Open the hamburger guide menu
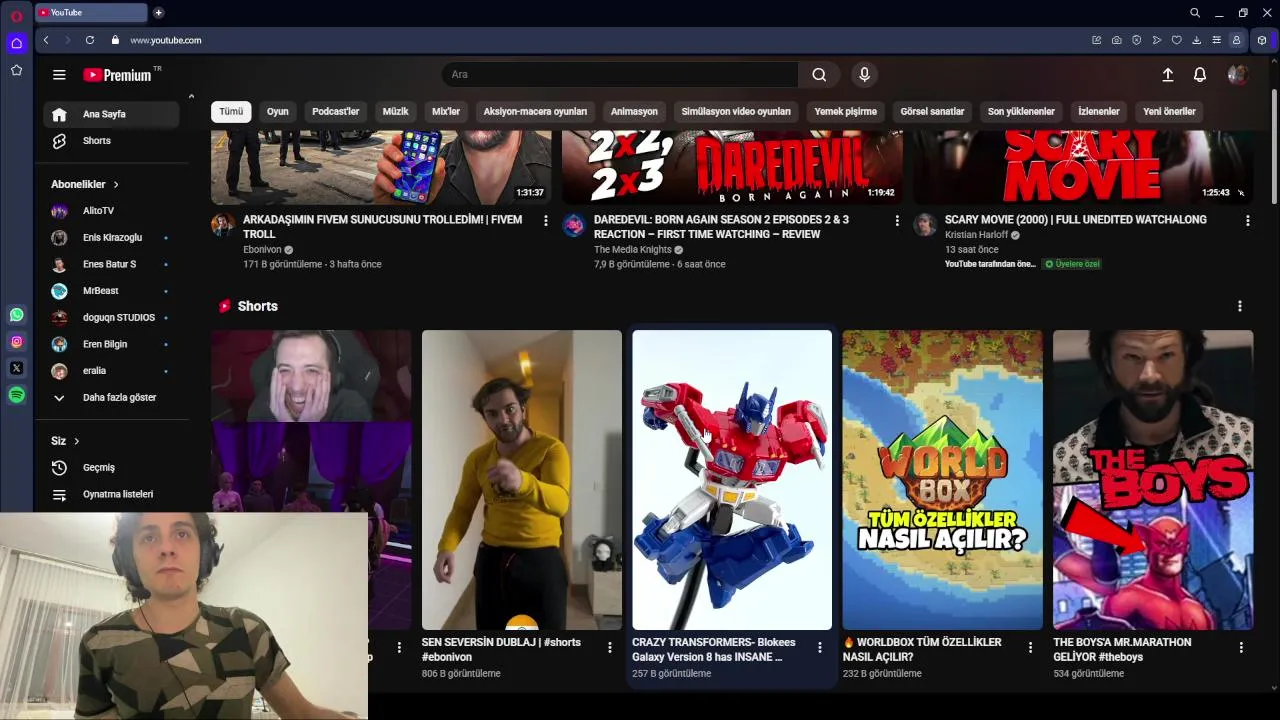 pyautogui.click(x=59, y=75)
